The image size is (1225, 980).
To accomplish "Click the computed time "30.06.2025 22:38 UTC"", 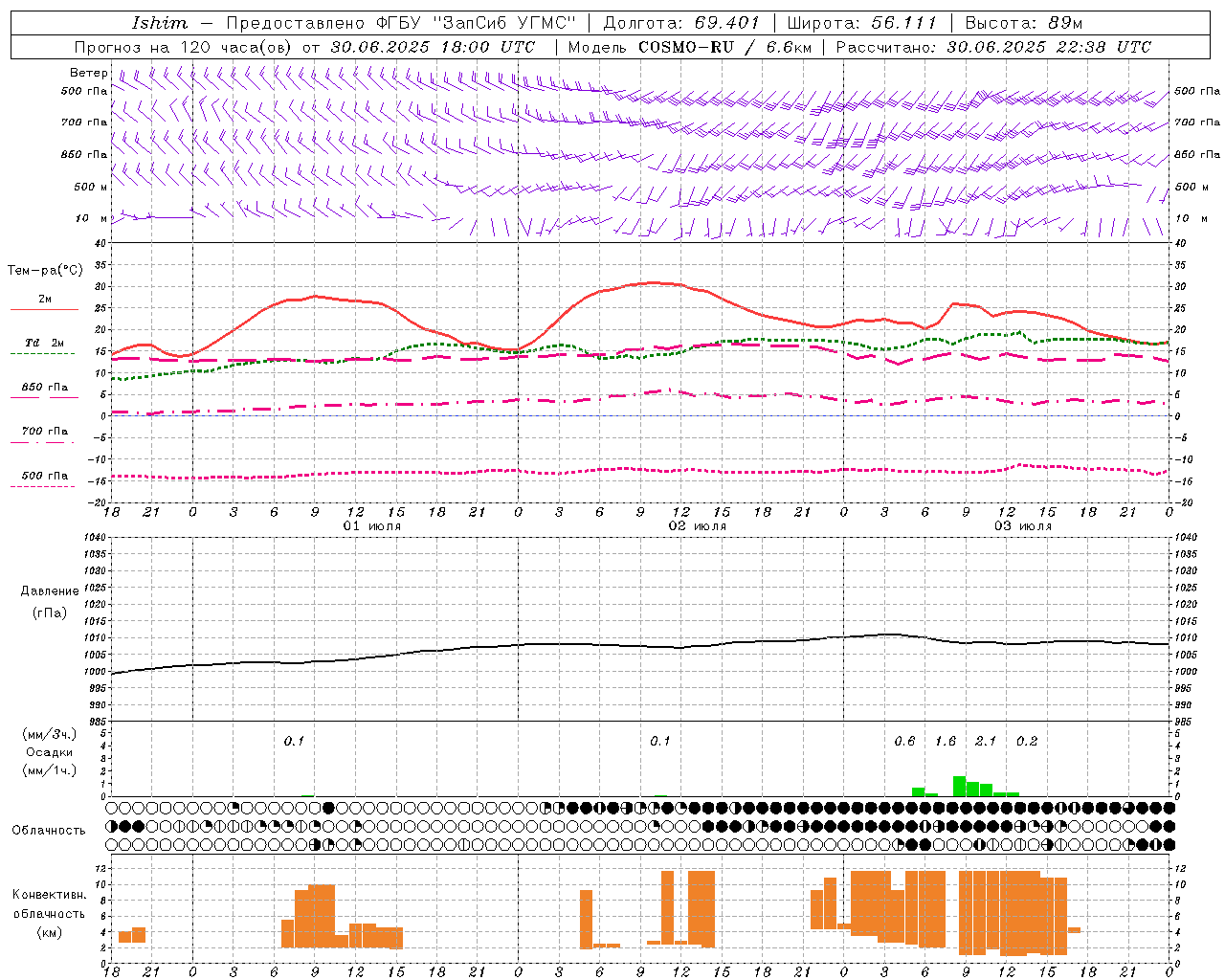I will 1049,47.
